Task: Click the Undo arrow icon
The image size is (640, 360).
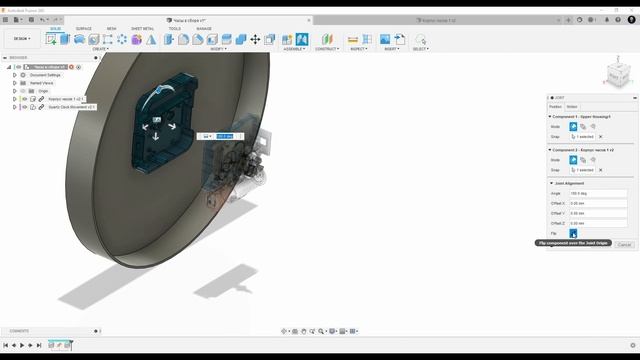Action: click(42, 20)
